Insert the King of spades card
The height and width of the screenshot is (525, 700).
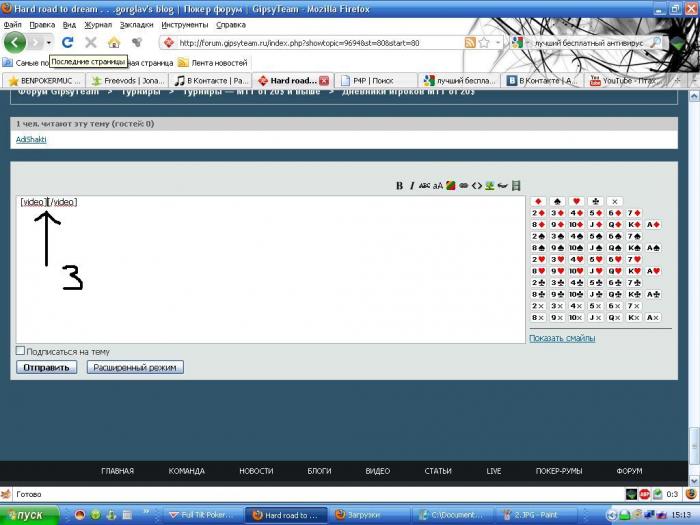[x=634, y=248]
